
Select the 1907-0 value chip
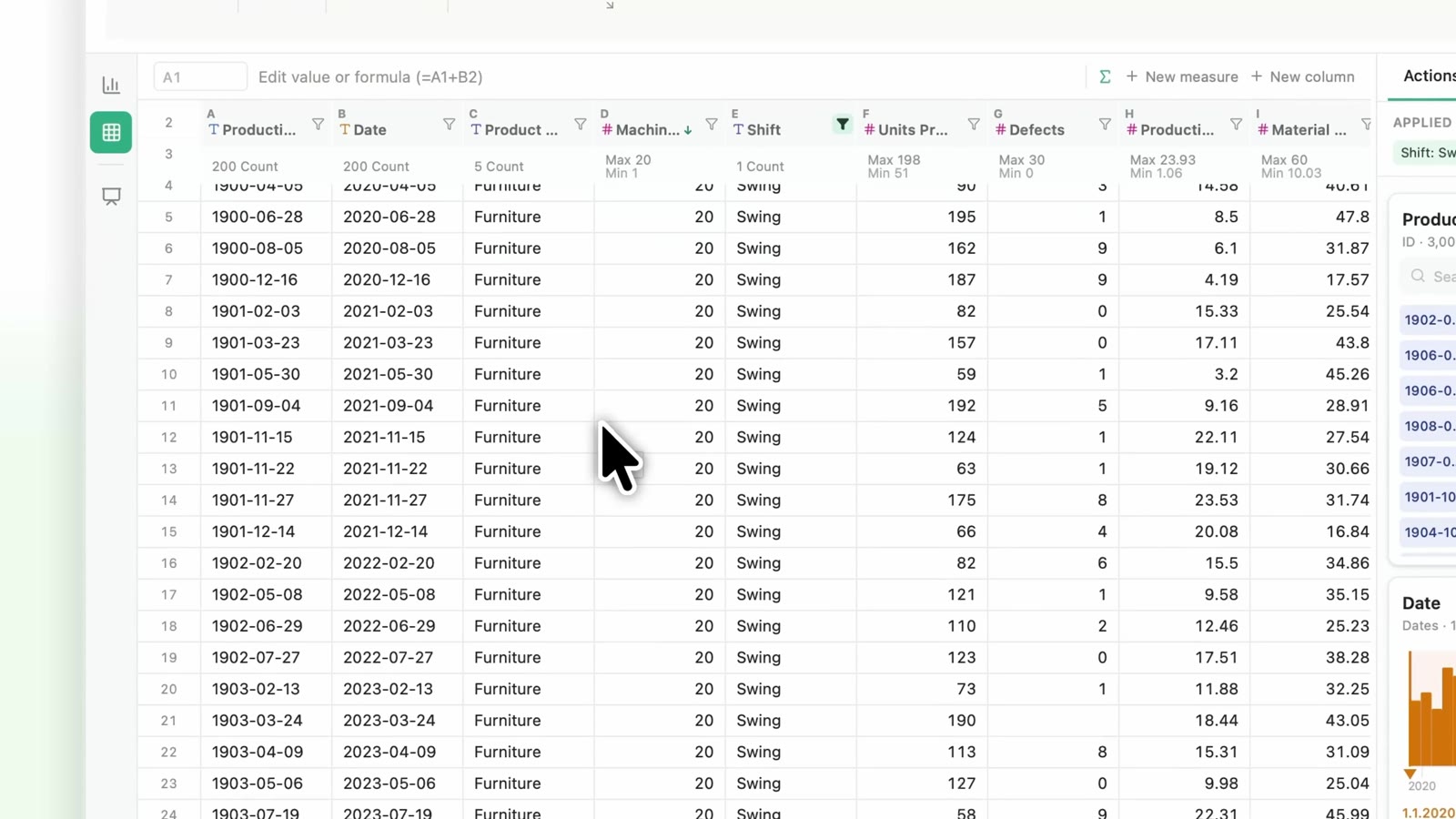1429,461
